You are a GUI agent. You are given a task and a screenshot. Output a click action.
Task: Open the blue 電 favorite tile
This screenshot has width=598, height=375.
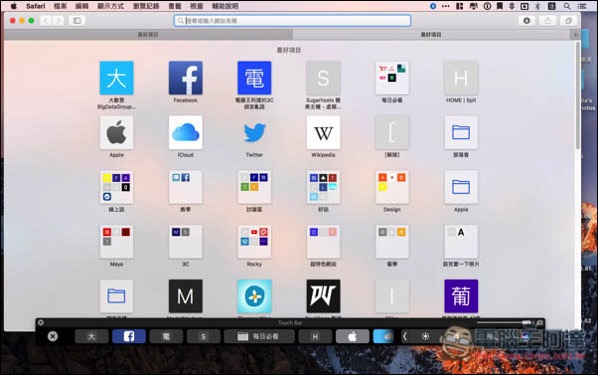pyautogui.click(x=254, y=78)
